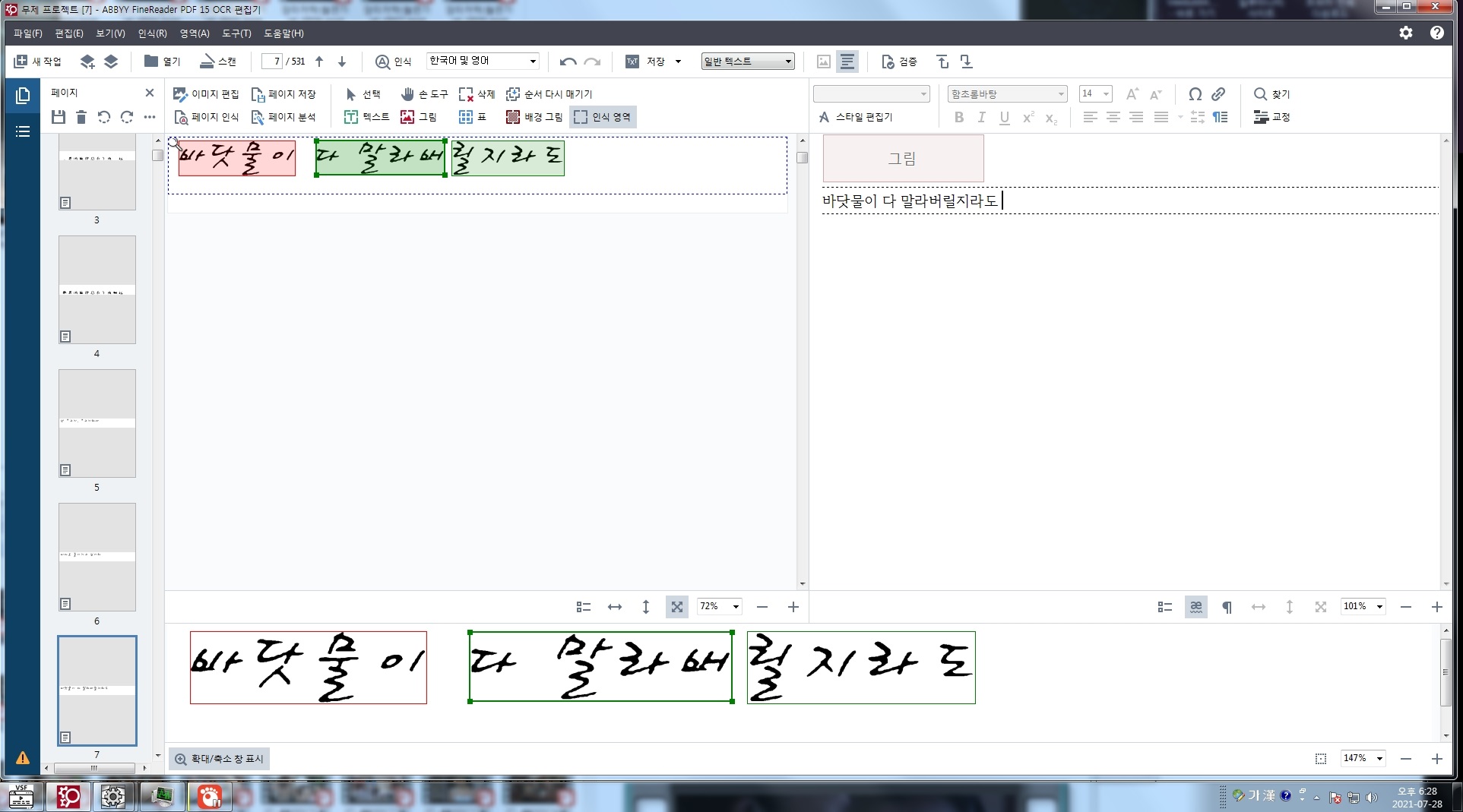
Task: Open image pane 72% zoom dropdown
Action: tap(736, 607)
